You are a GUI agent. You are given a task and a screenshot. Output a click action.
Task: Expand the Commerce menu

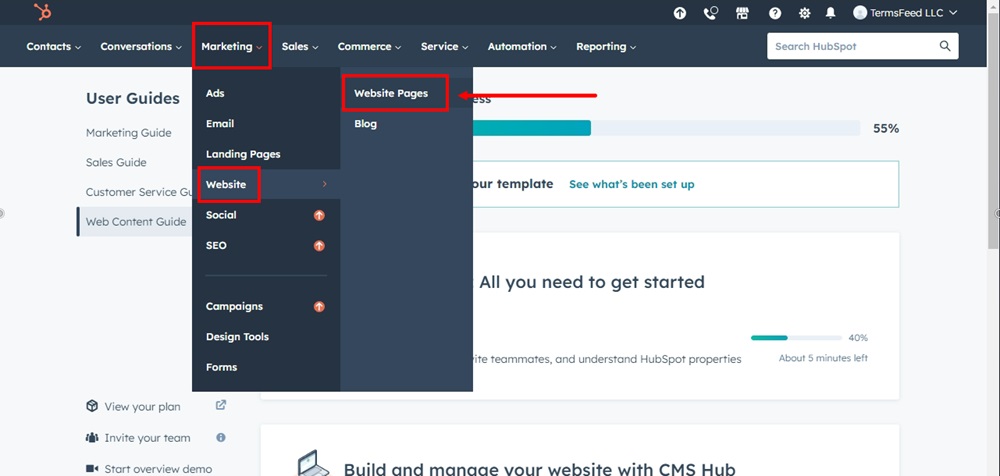[x=369, y=47]
